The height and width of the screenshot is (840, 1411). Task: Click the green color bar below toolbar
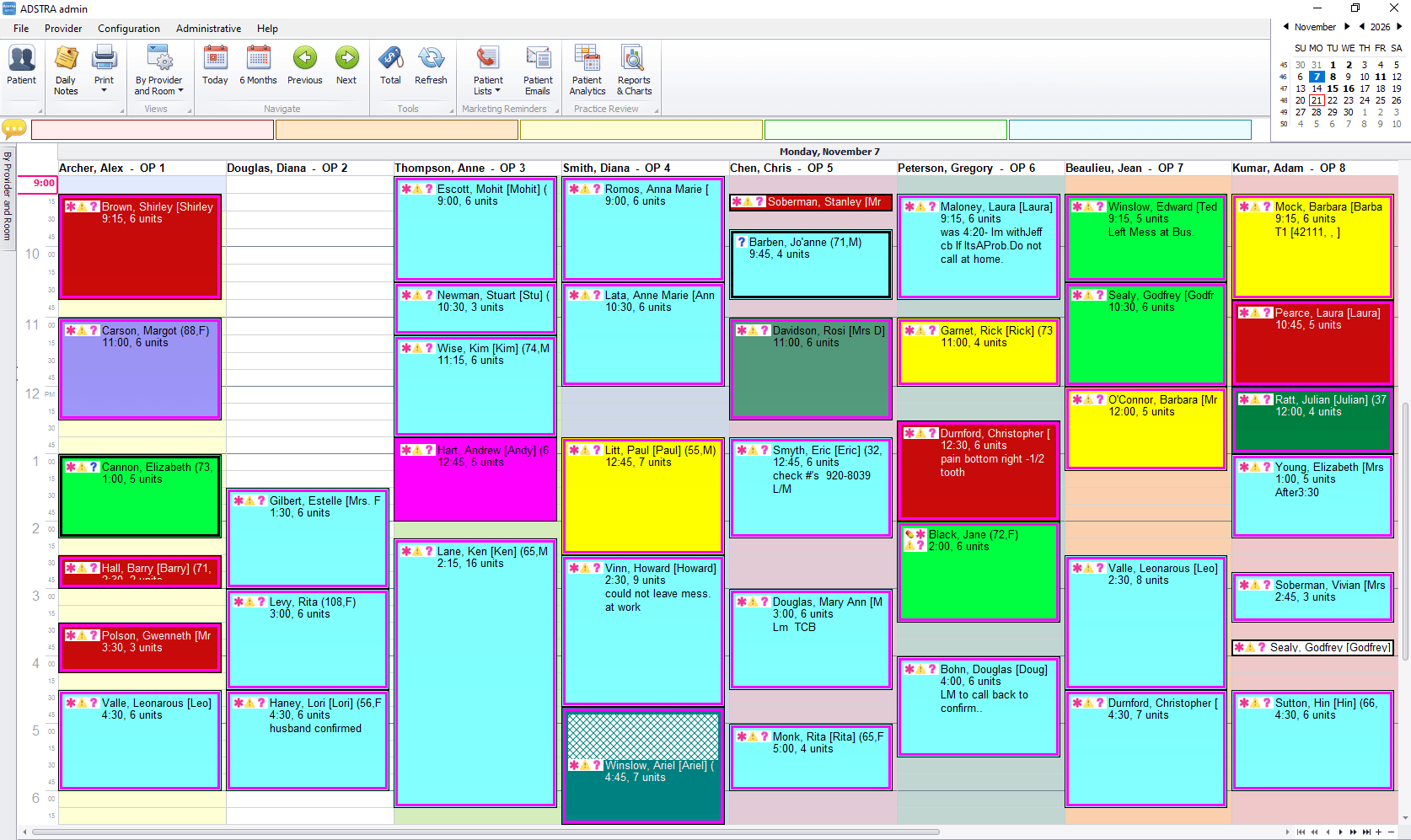886,130
